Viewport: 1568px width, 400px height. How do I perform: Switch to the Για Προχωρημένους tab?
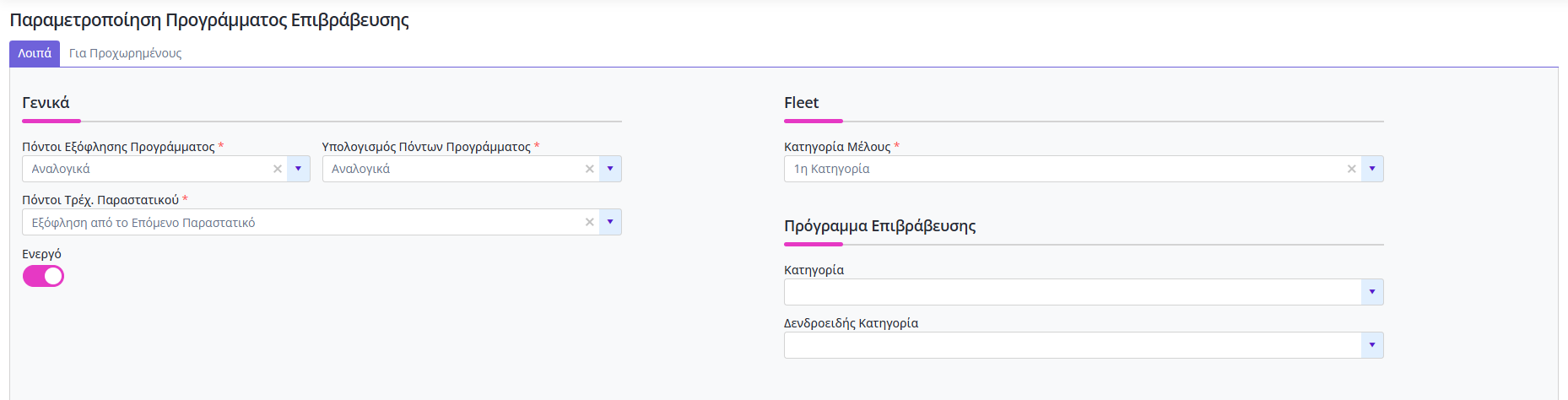pyautogui.click(x=125, y=53)
